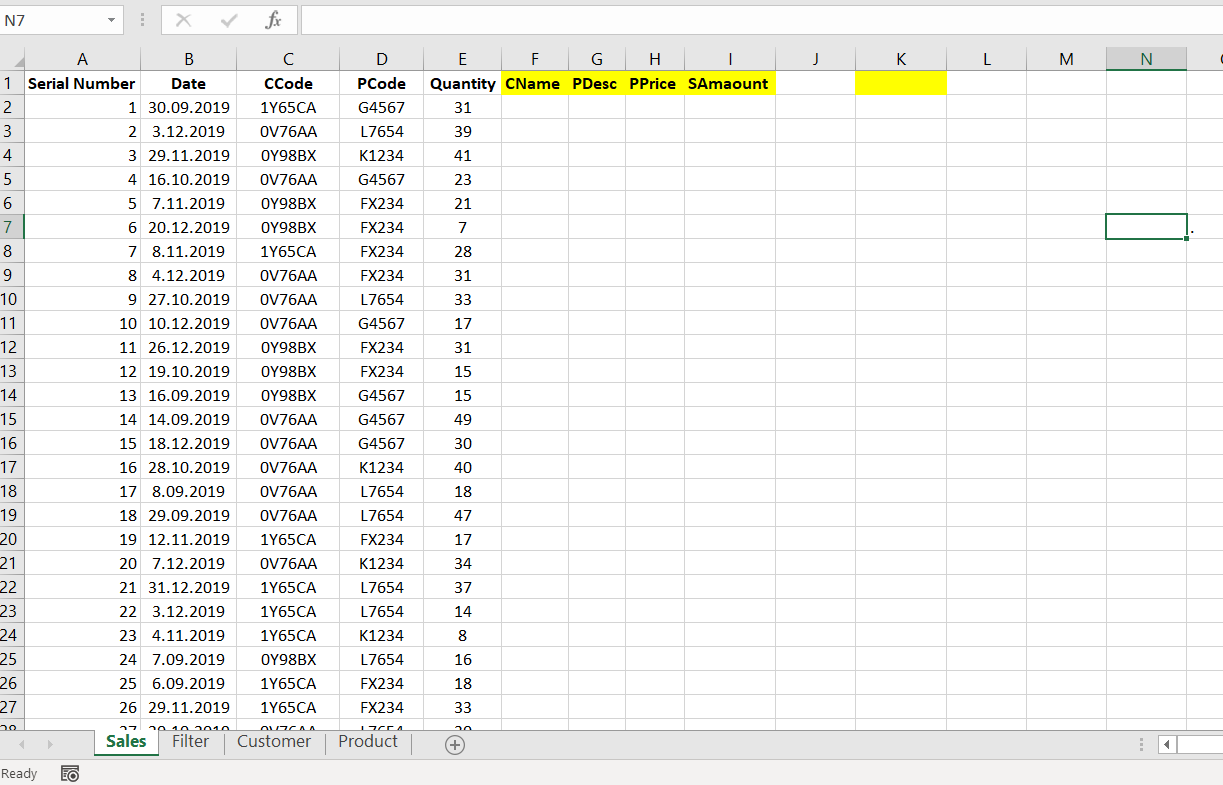The height and width of the screenshot is (785, 1223).
Task: Switch to the Filter sheet tab
Action: coord(190,742)
